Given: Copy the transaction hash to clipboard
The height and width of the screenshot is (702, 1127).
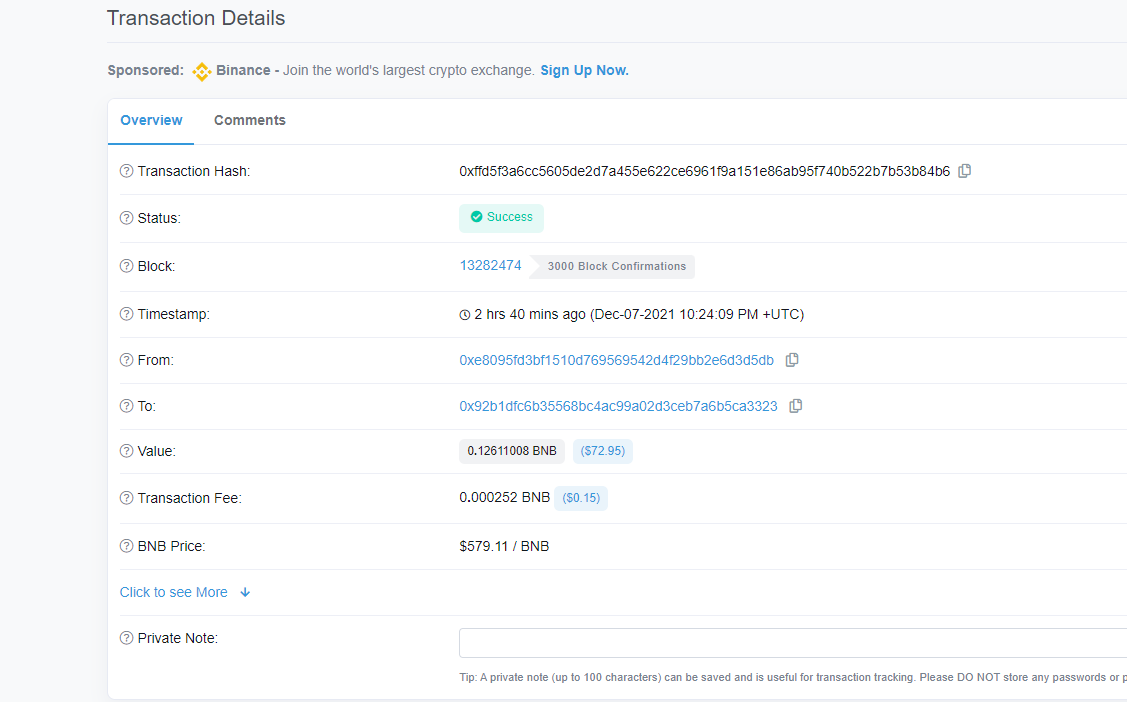Looking at the screenshot, I should click(964, 171).
